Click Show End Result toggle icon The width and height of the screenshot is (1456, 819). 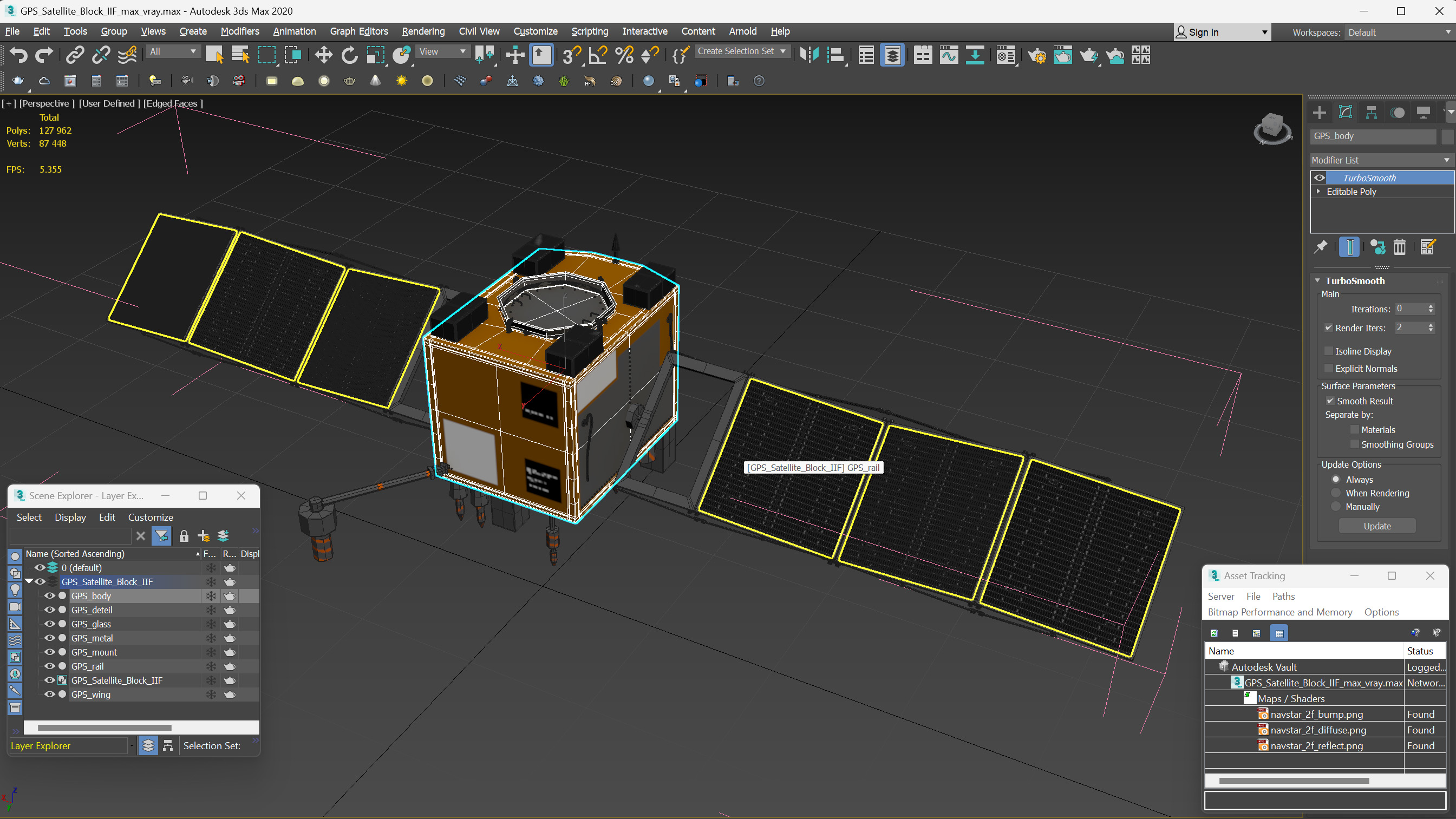click(x=1349, y=247)
